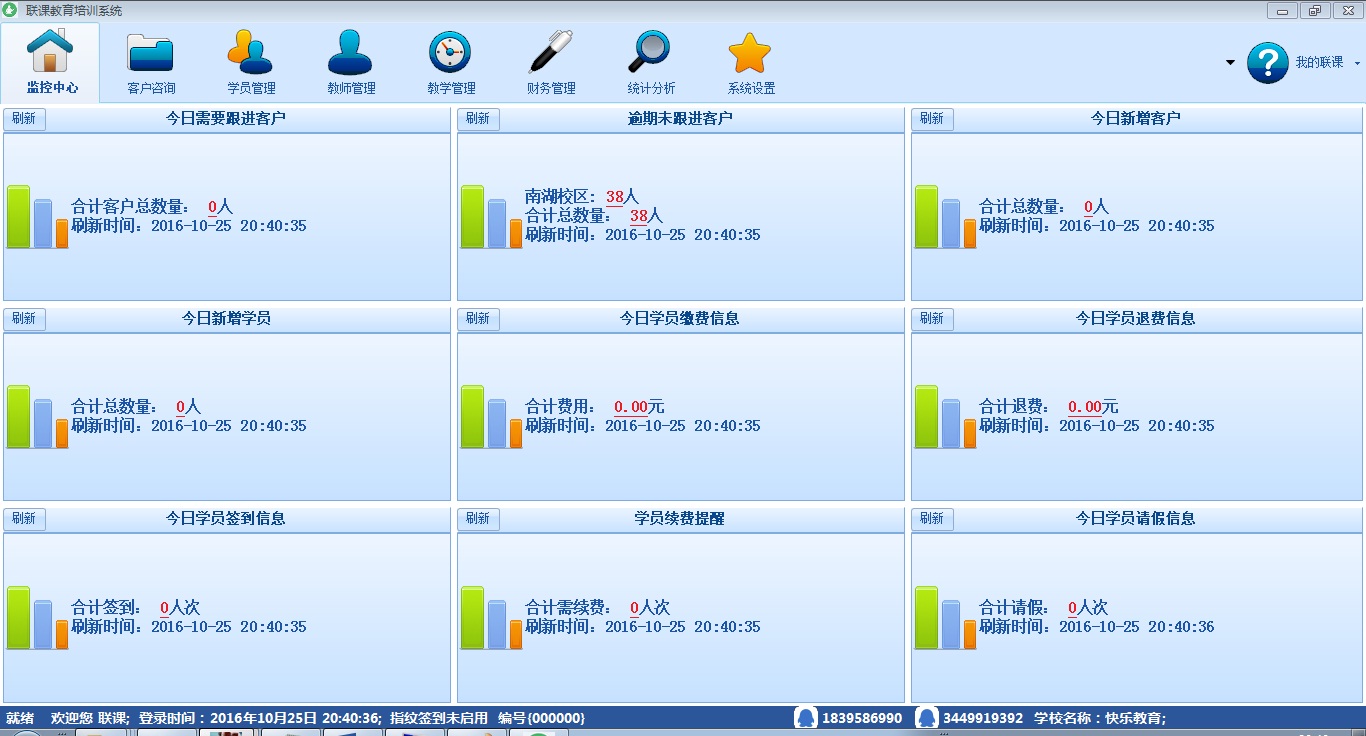Refresh the 逾期未跟进客户 panel

pyautogui.click(x=478, y=118)
